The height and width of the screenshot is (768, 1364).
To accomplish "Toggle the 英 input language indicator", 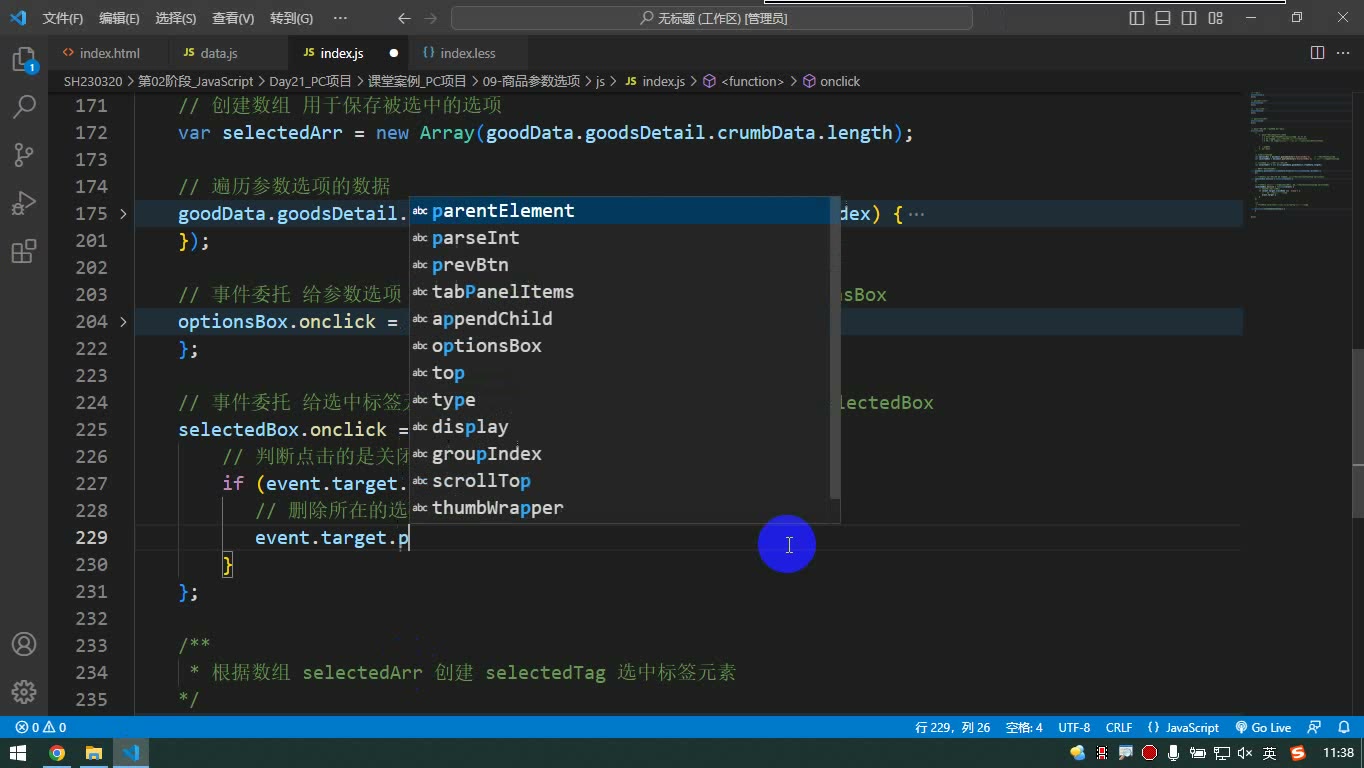I will point(1270,753).
